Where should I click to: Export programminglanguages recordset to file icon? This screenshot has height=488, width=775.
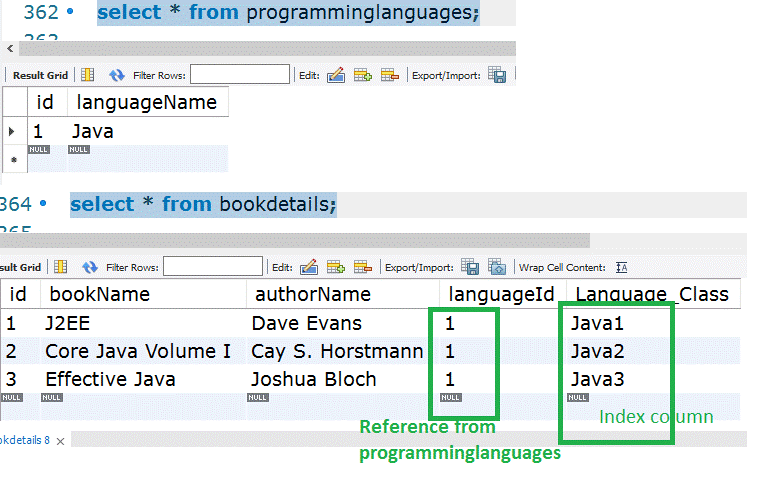[x=497, y=75]
